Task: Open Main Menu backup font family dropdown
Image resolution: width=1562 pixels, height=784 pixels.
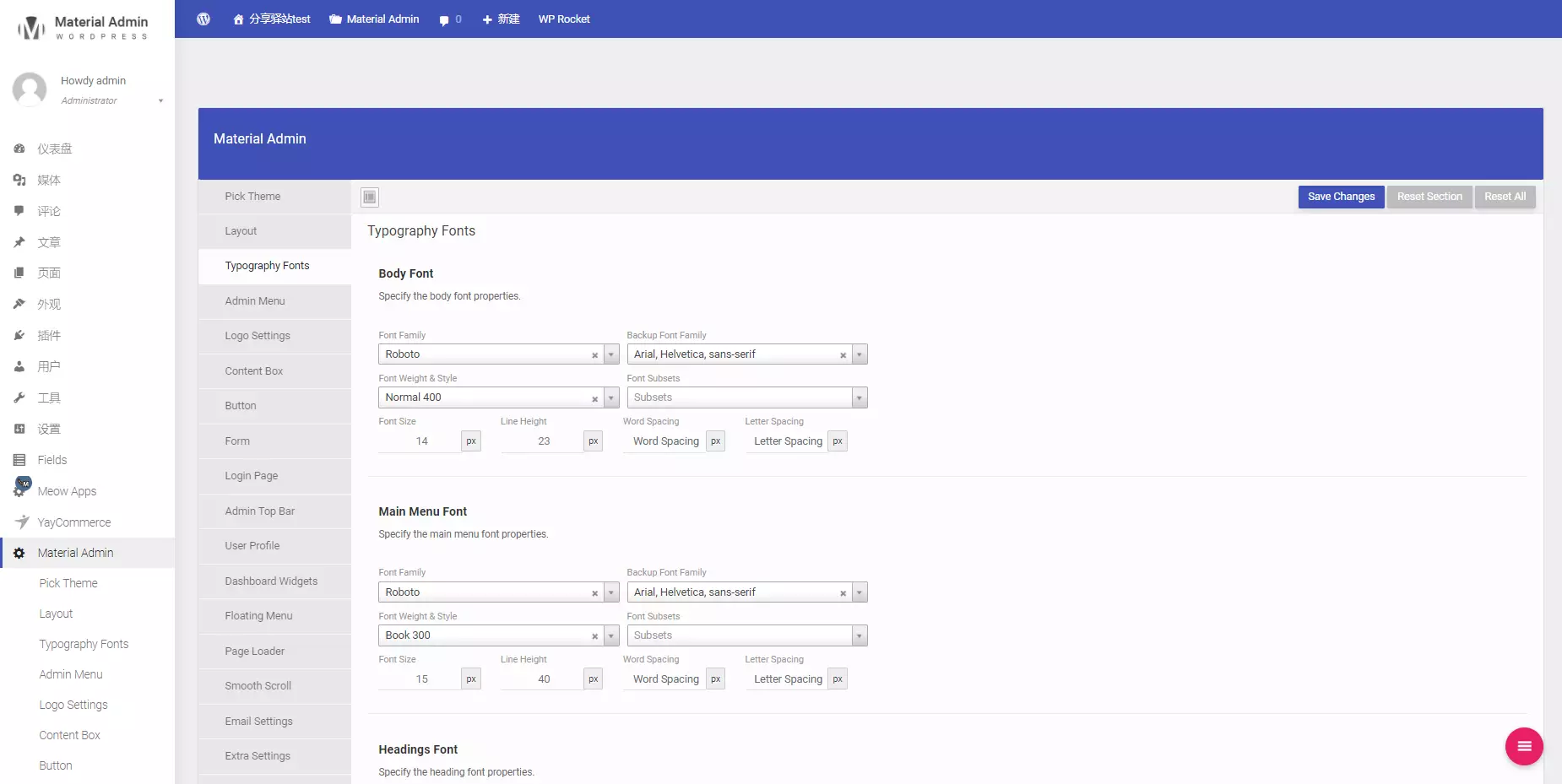Action: click(860, 592)
